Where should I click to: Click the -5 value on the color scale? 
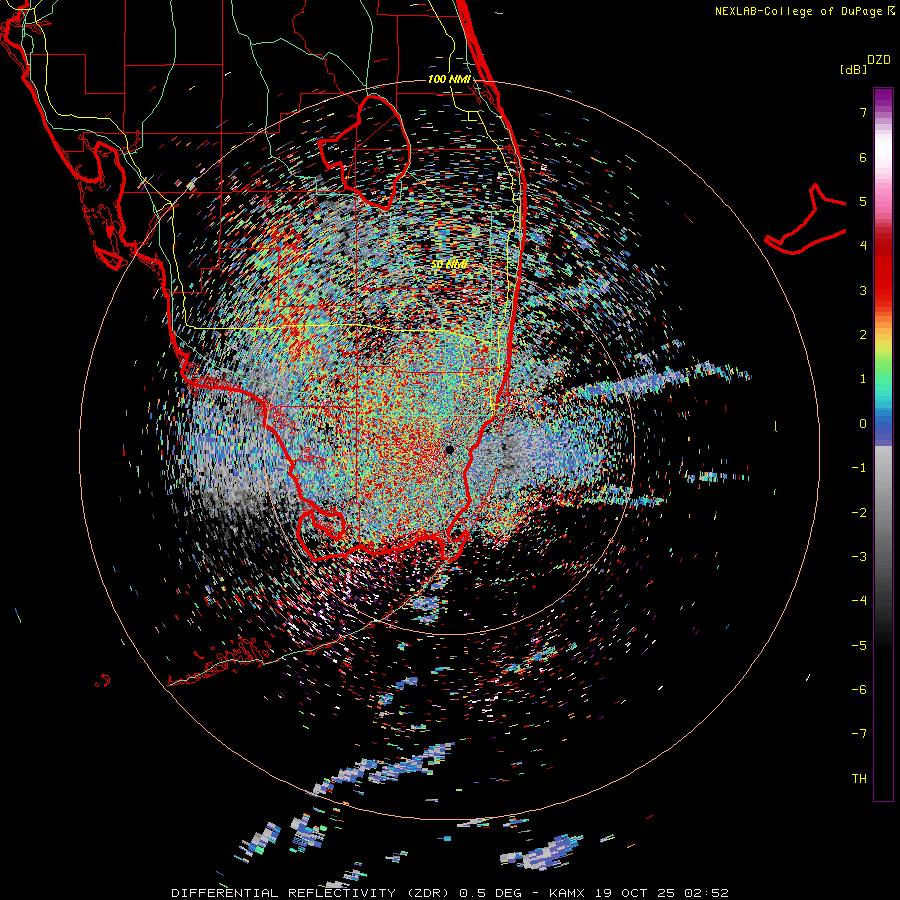pyautogui.click(x=859, y=646)
